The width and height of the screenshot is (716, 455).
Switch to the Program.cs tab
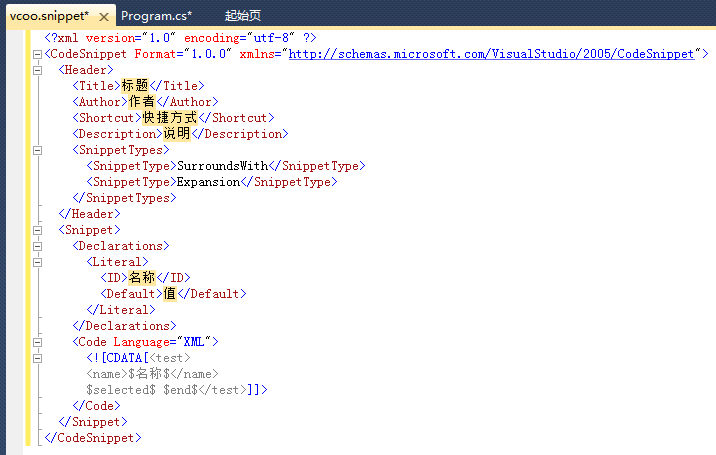156,16
